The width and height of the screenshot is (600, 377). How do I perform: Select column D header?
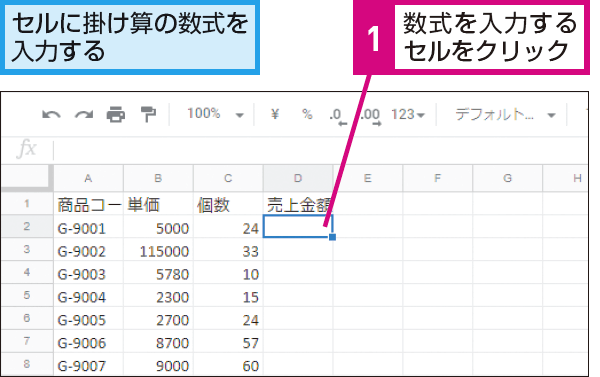coord(298,178)
